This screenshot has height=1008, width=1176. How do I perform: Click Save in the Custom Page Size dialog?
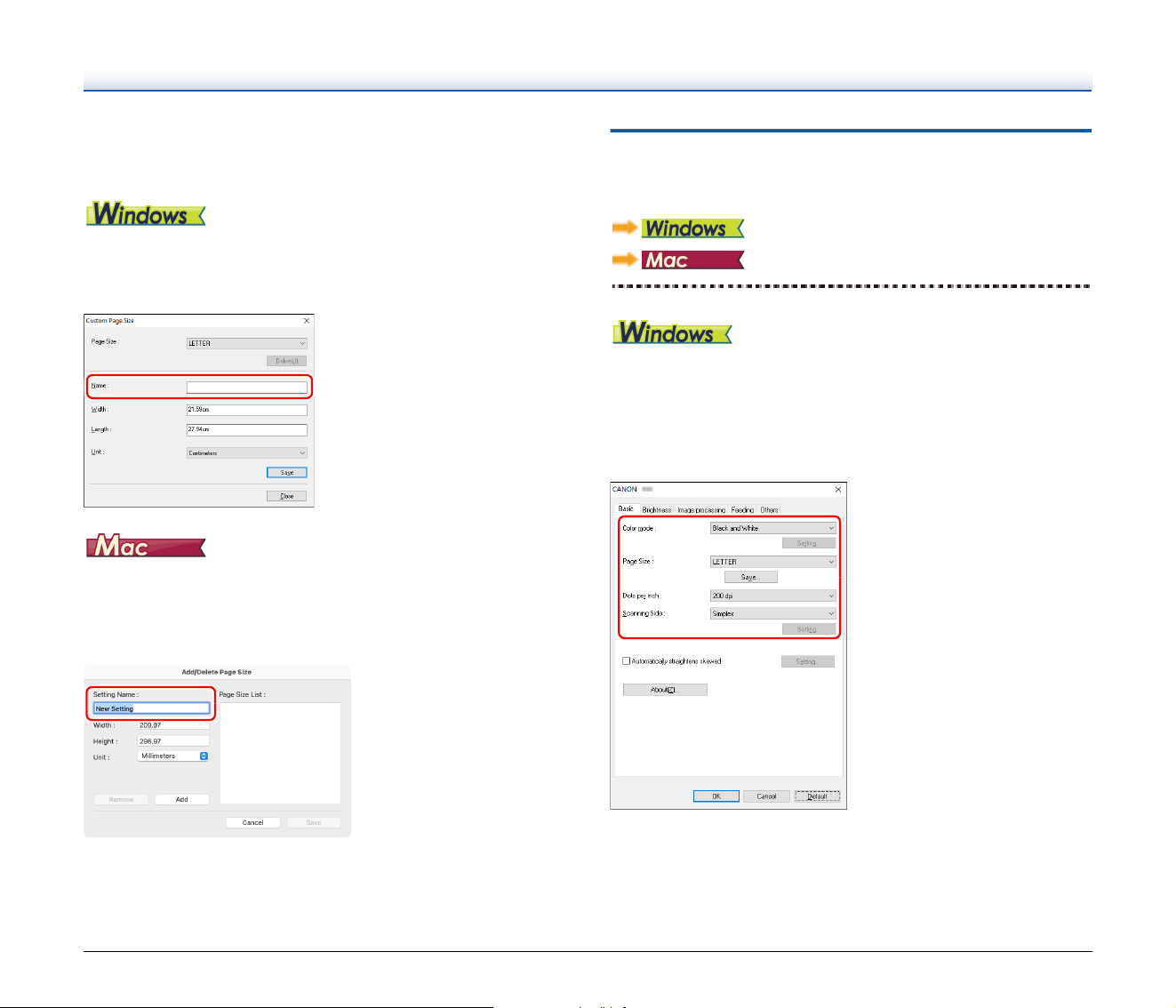(286, 473)
